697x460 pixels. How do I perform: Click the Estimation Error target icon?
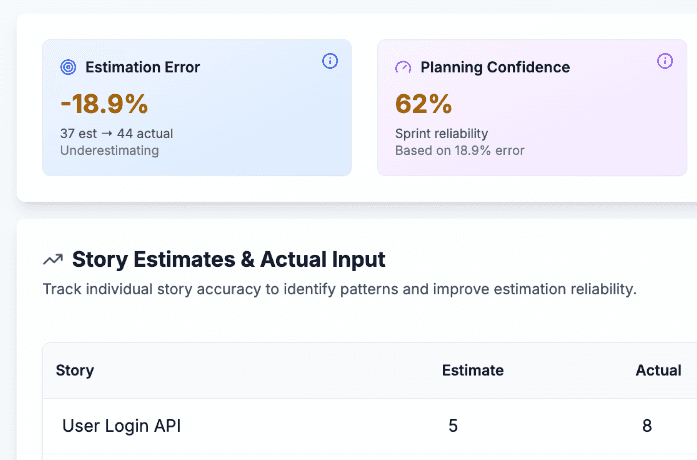[x=68, y=68]
